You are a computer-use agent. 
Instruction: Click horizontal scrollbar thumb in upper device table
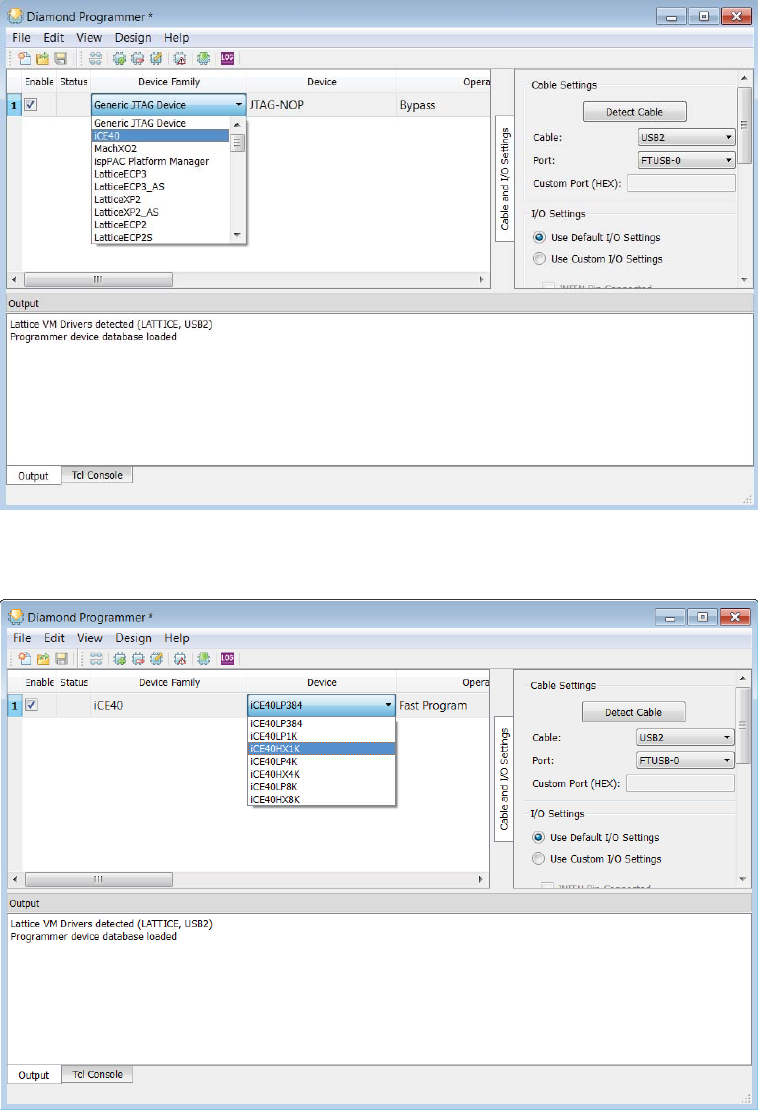point(98,280)
